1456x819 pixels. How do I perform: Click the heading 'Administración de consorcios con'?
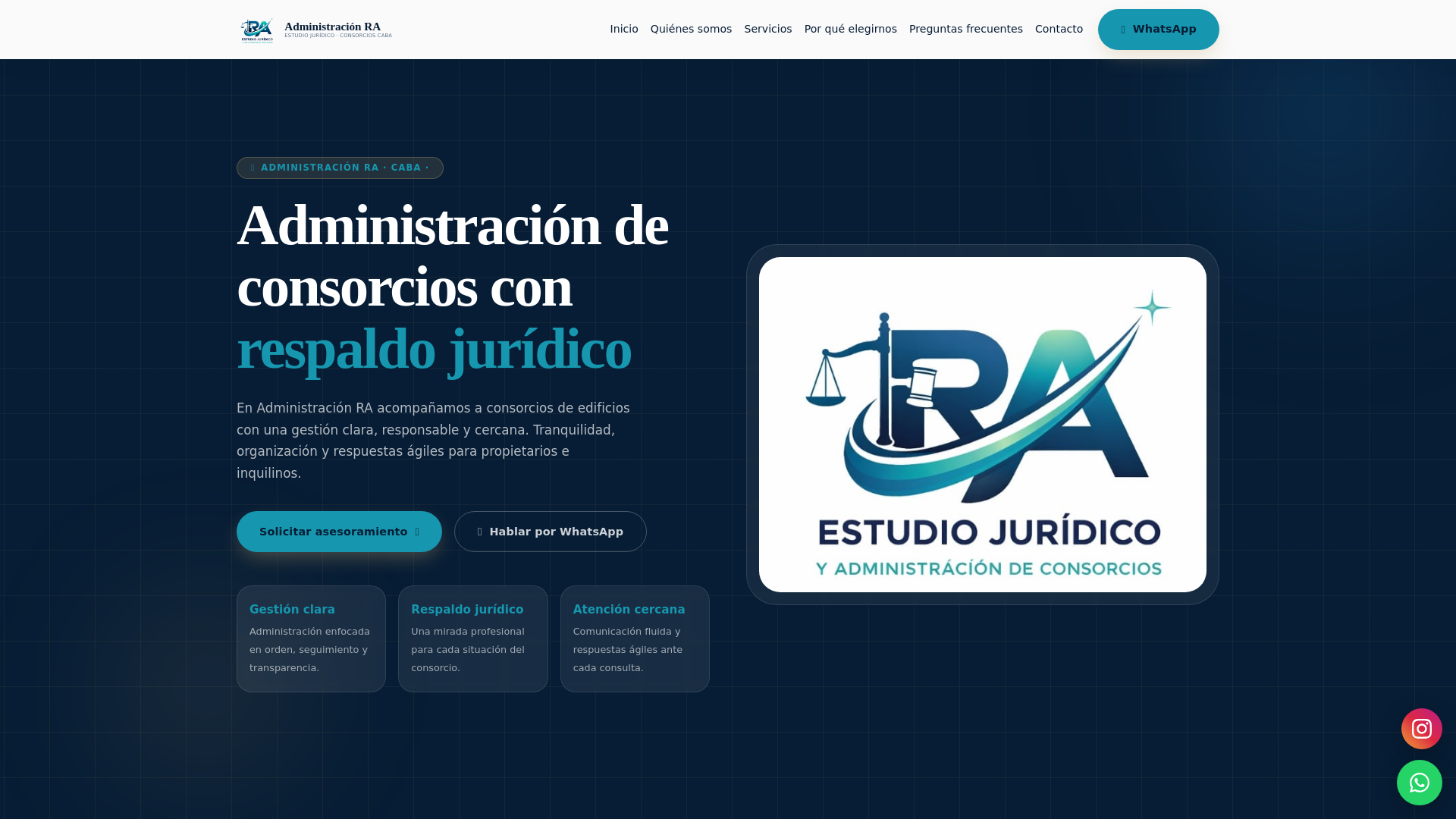point(452,256)
